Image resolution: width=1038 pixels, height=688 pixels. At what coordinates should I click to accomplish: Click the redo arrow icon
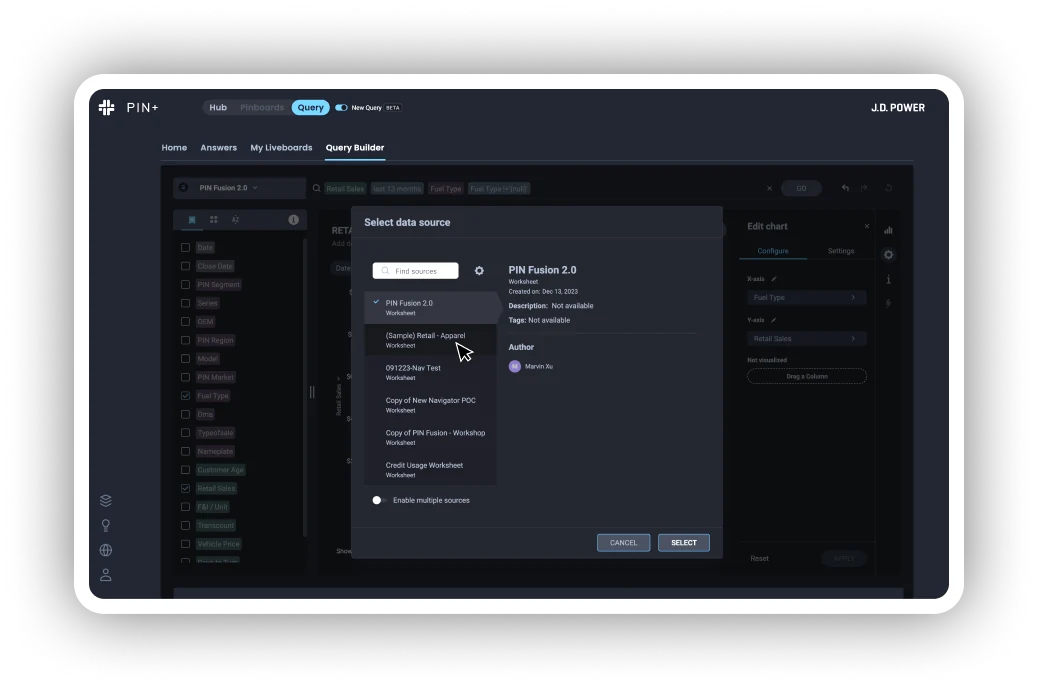coord(864,188)
